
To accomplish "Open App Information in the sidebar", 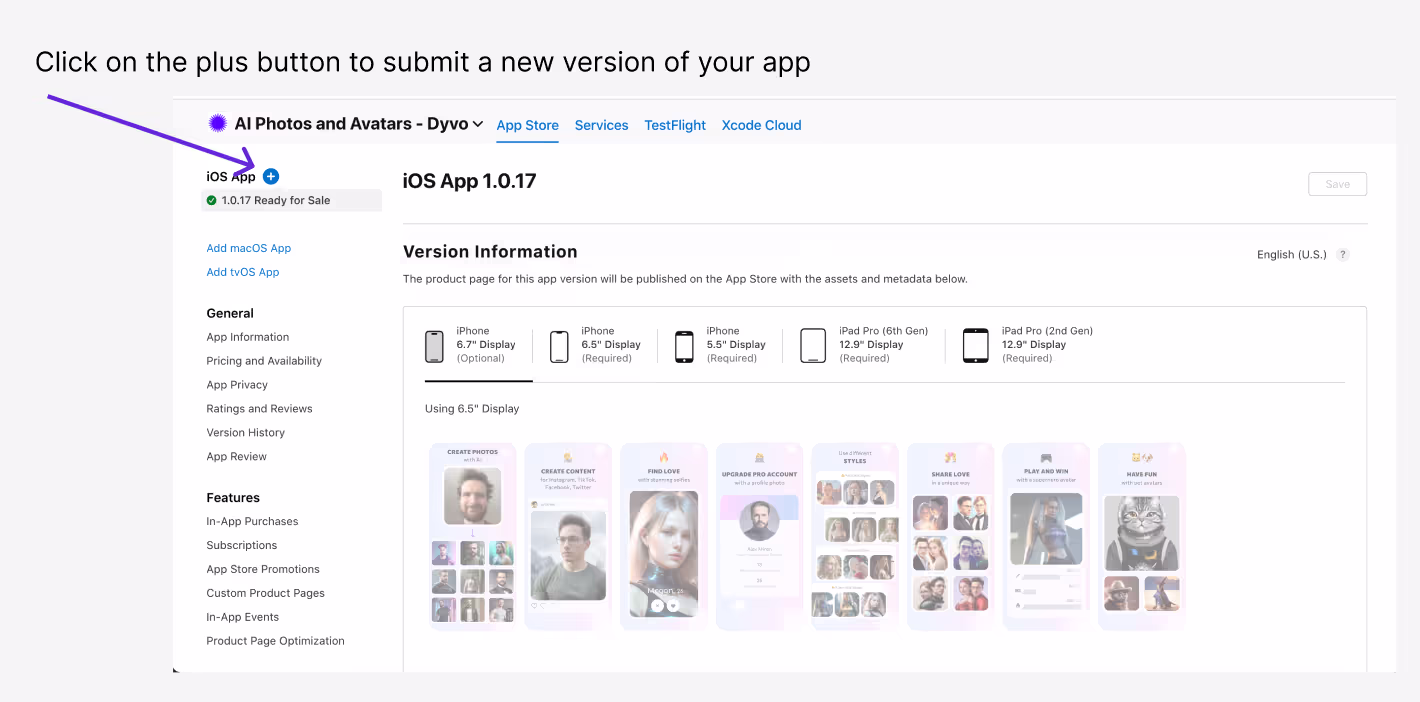I will [x=248, y=337].
